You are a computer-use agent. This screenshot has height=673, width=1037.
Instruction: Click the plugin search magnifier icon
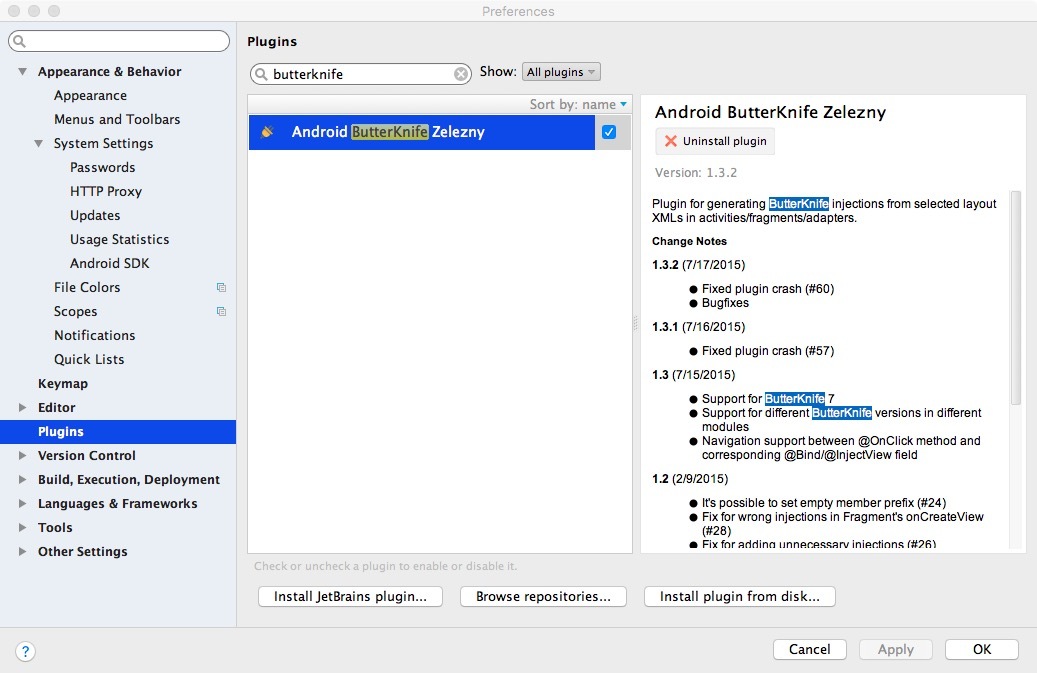262,74
